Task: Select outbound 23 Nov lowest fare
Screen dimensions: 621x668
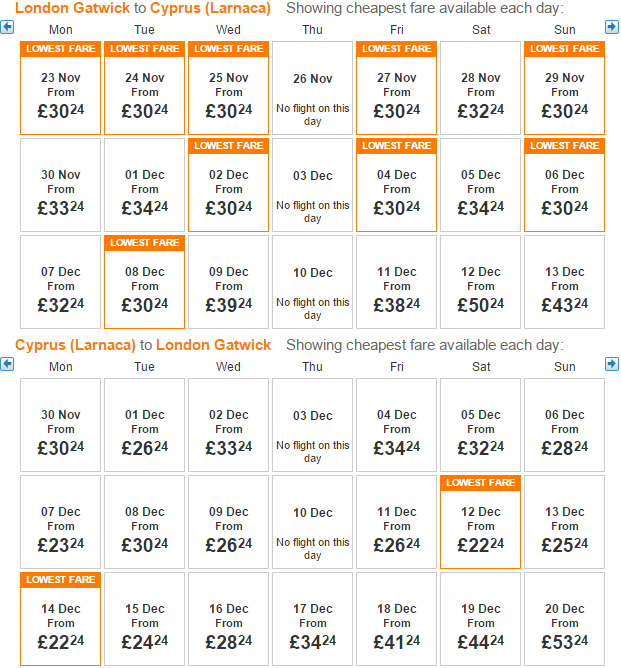Action: pyautogui.click(x=60, y=88)
